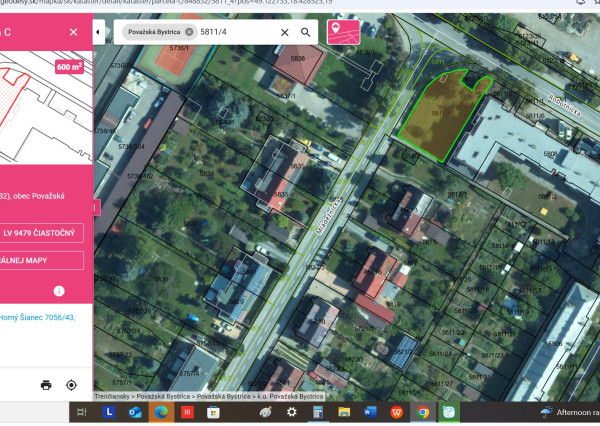The height and width of the screenshot is (426, 600).
Task: Select parcel 5811/6 on the map
Action: pyautogui.click(x=535, y=116)
